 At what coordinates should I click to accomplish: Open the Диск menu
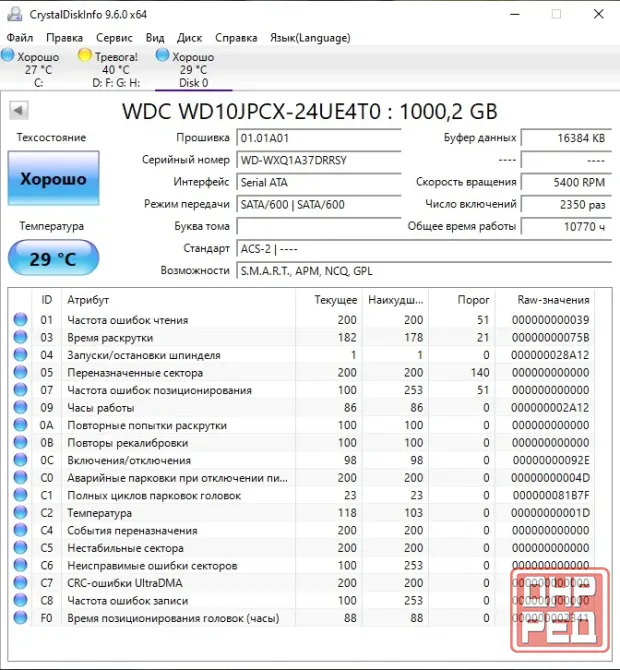click(189, 38)
